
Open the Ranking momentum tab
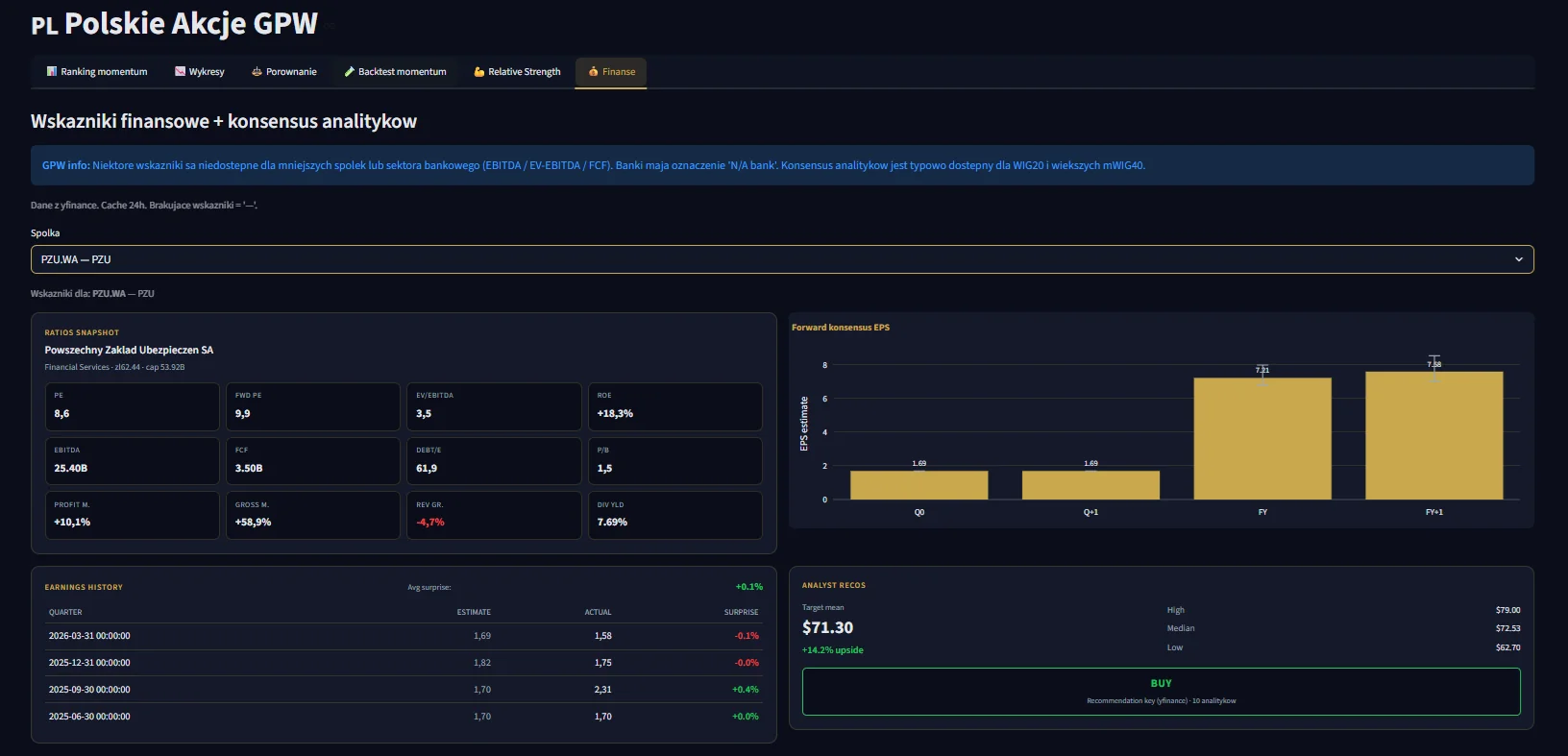pos(97,72)
